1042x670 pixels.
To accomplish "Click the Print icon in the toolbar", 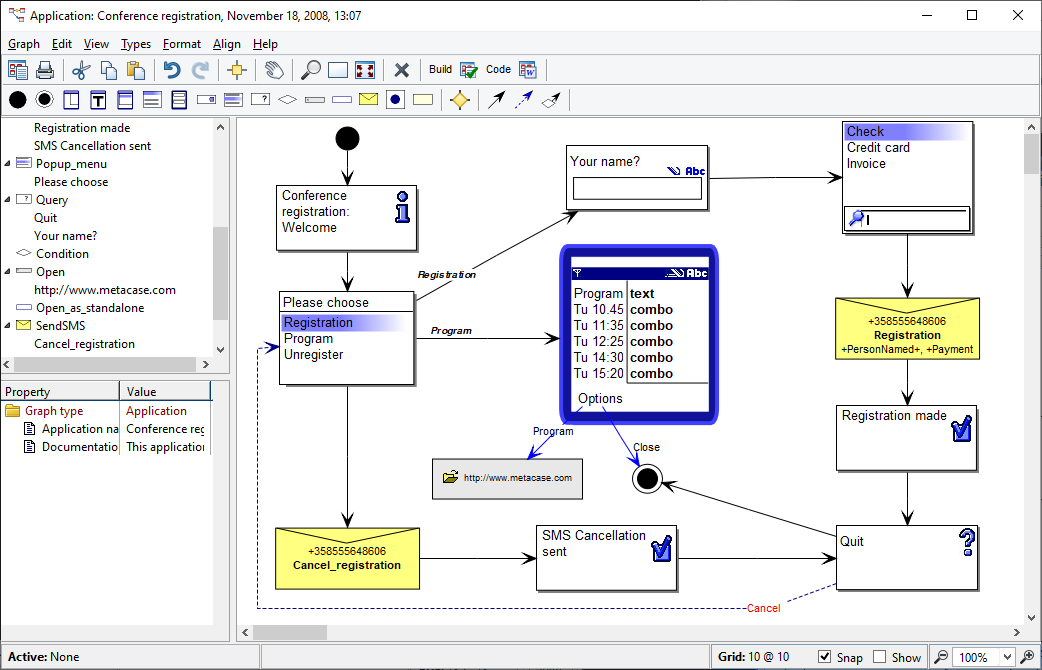I will click(45, 70).
